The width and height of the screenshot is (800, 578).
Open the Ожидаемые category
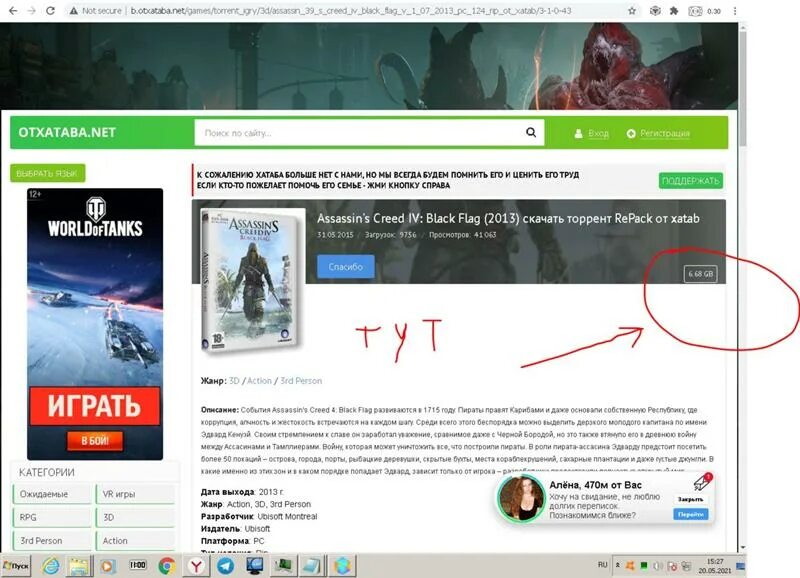[52, 494]
